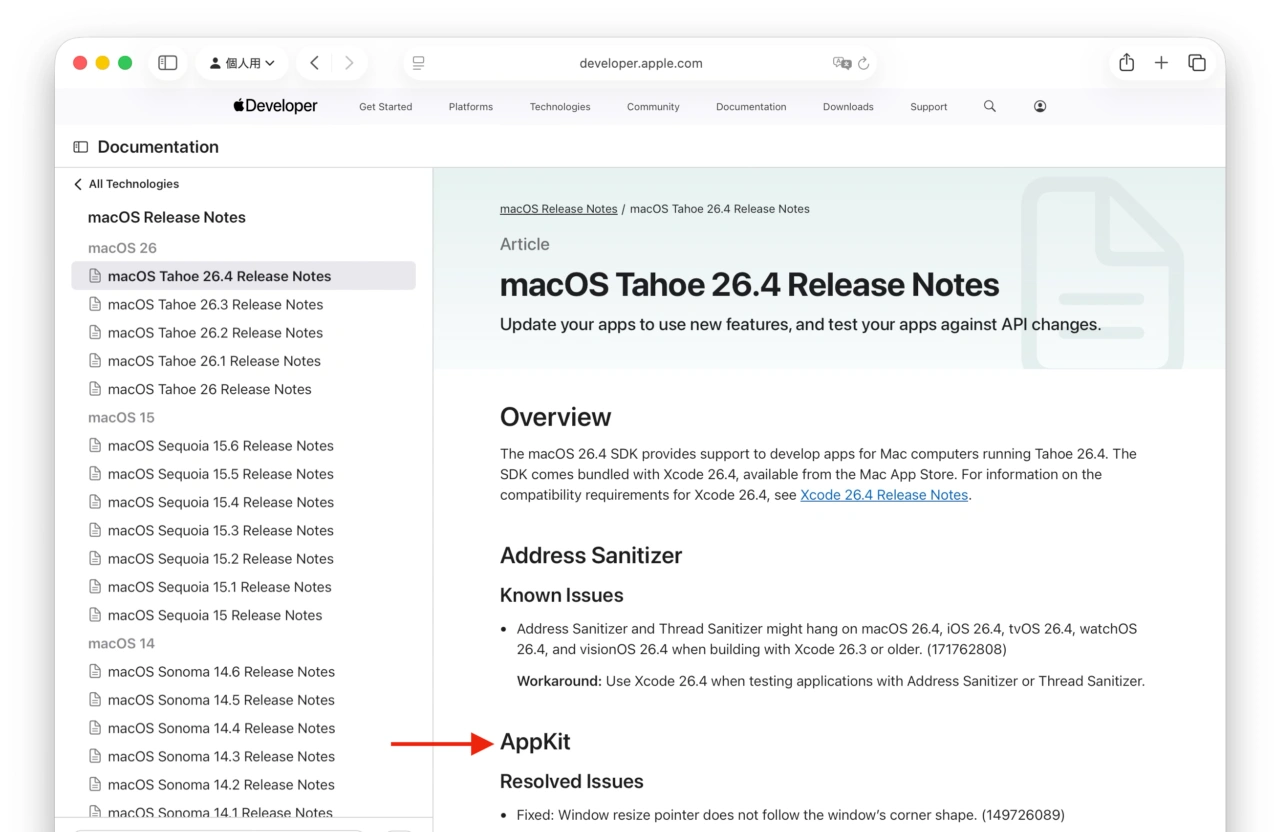
Task: Toggle the Documentation navigator sidebar icon
Action: tap(81, 147)
